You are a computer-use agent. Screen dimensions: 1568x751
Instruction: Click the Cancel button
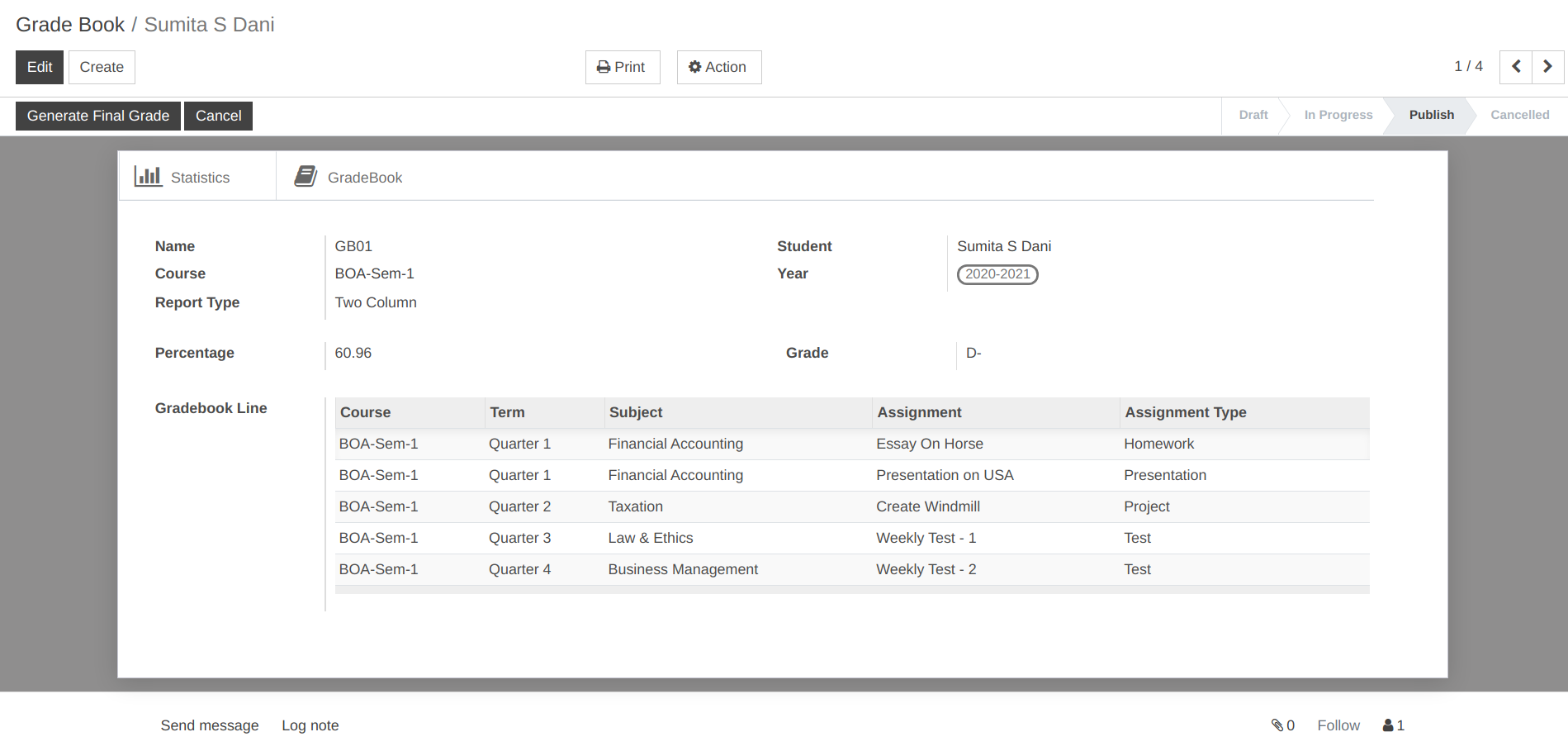click(219, 116)
